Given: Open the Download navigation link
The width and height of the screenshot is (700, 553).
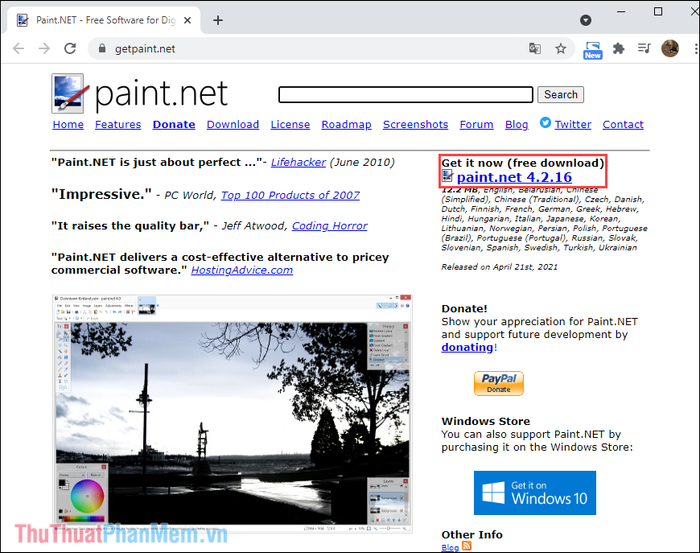Looking at the screenshot, I should 233,125.
